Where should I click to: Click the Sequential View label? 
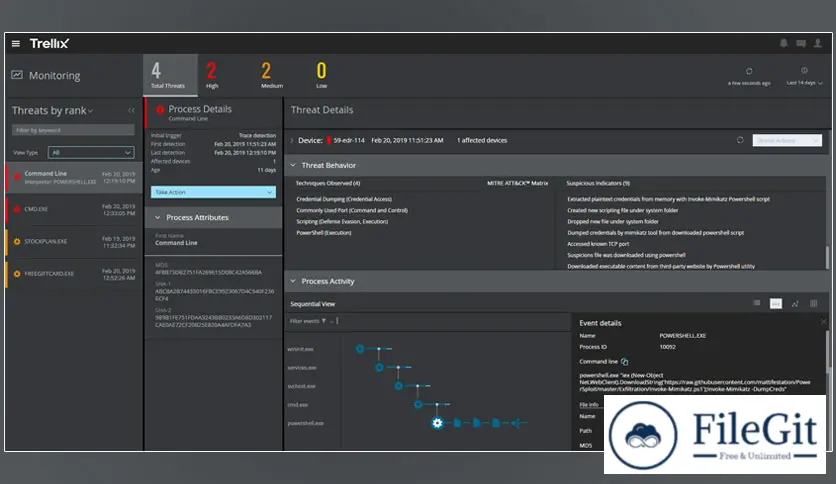312,304
